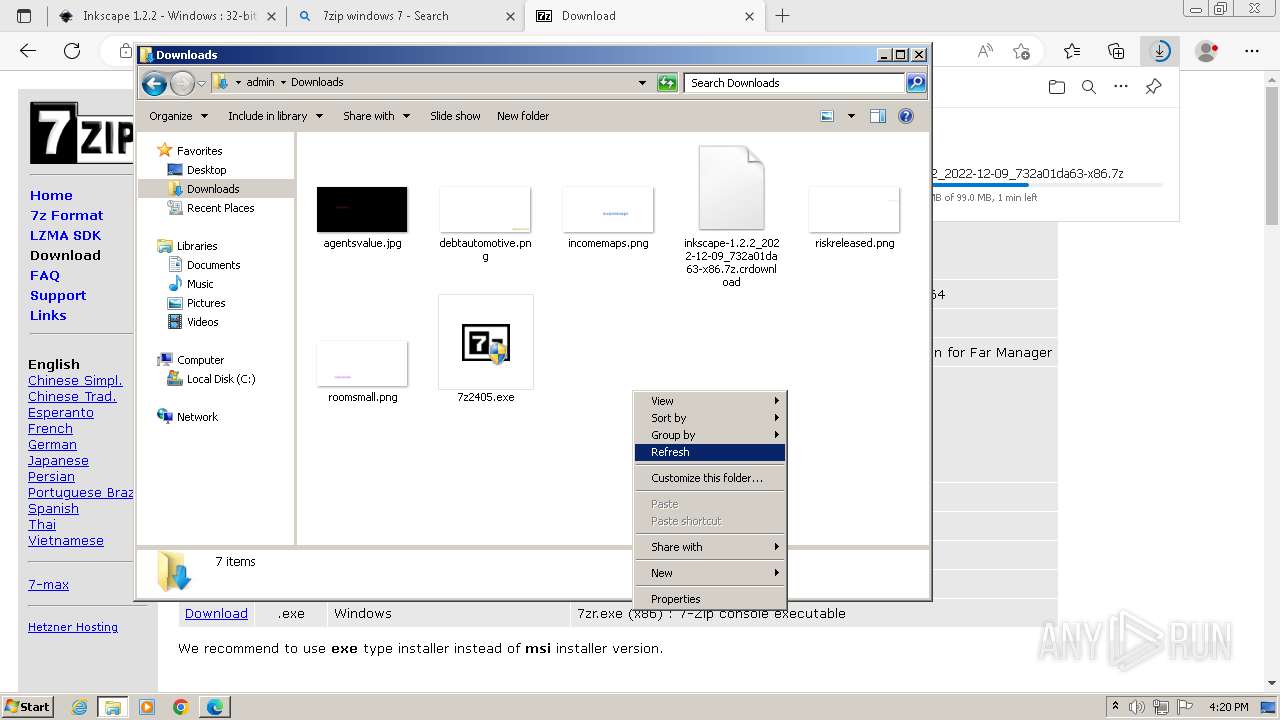Select Customize this folder option
1280x720 pixels.
pyautogui.click(x=710, y=478)
